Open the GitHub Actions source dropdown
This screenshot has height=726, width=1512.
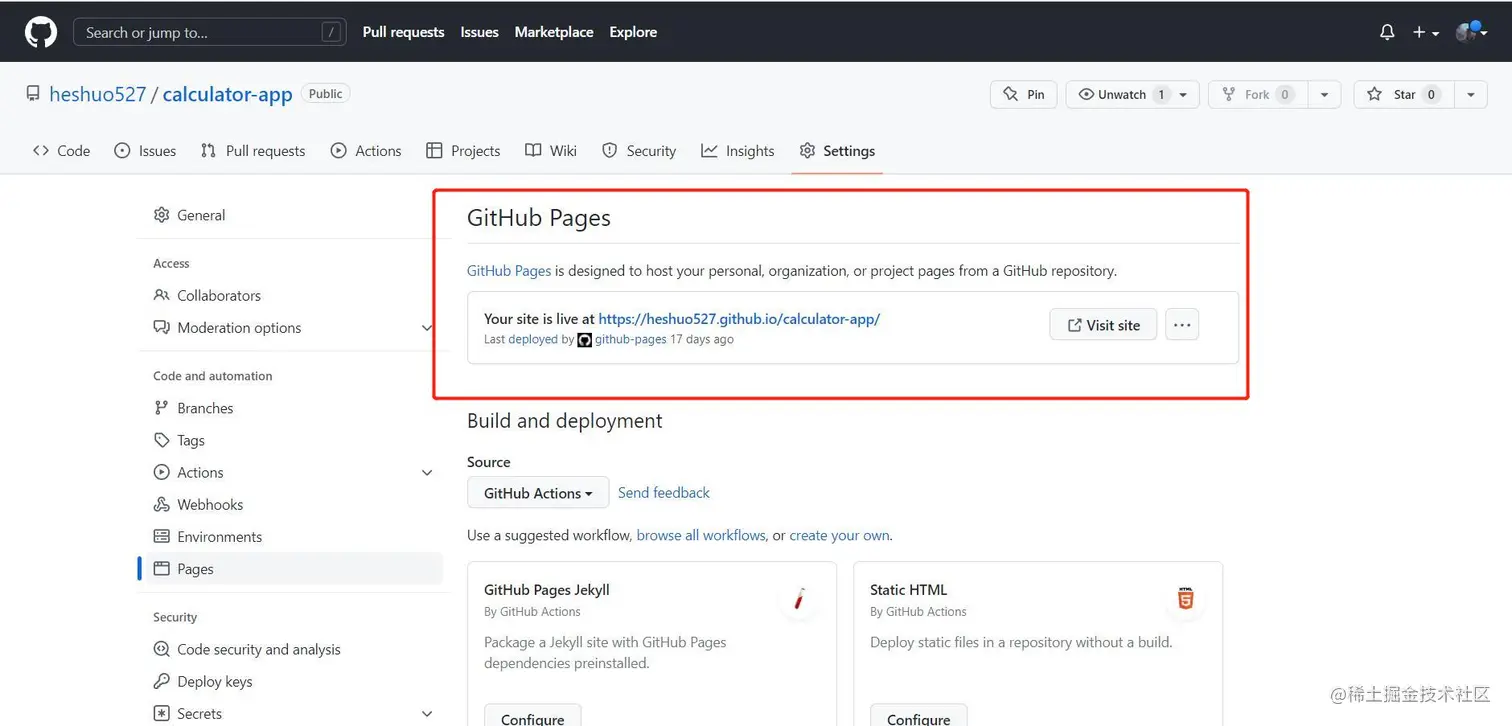538,493
